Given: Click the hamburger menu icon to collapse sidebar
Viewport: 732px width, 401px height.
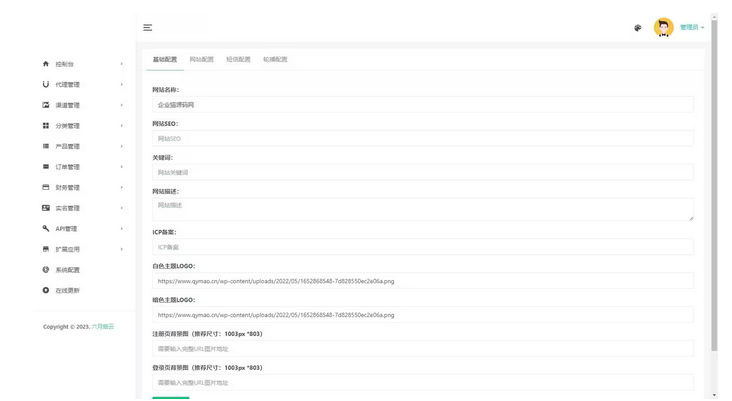Looking at the screenshot, I should pos(148,28).
